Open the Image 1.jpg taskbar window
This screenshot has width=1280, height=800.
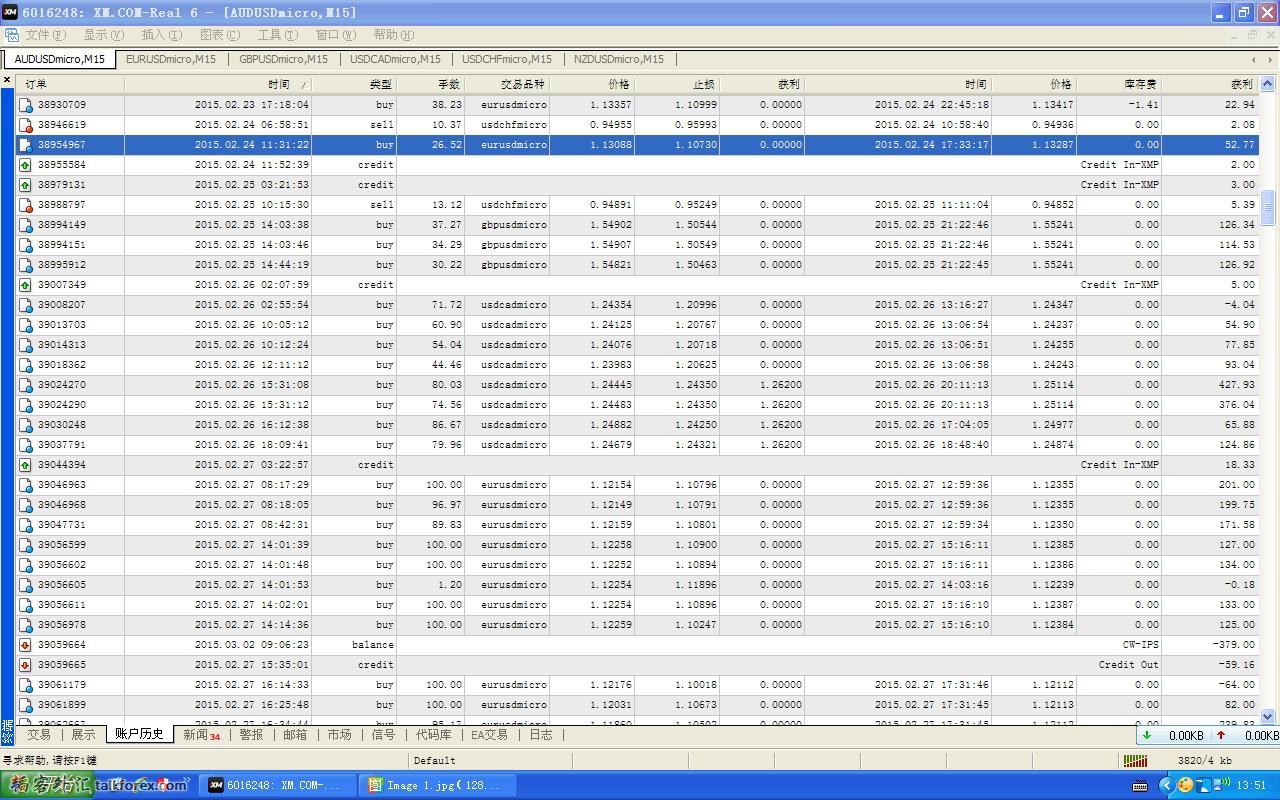click(x=437, y=785)
